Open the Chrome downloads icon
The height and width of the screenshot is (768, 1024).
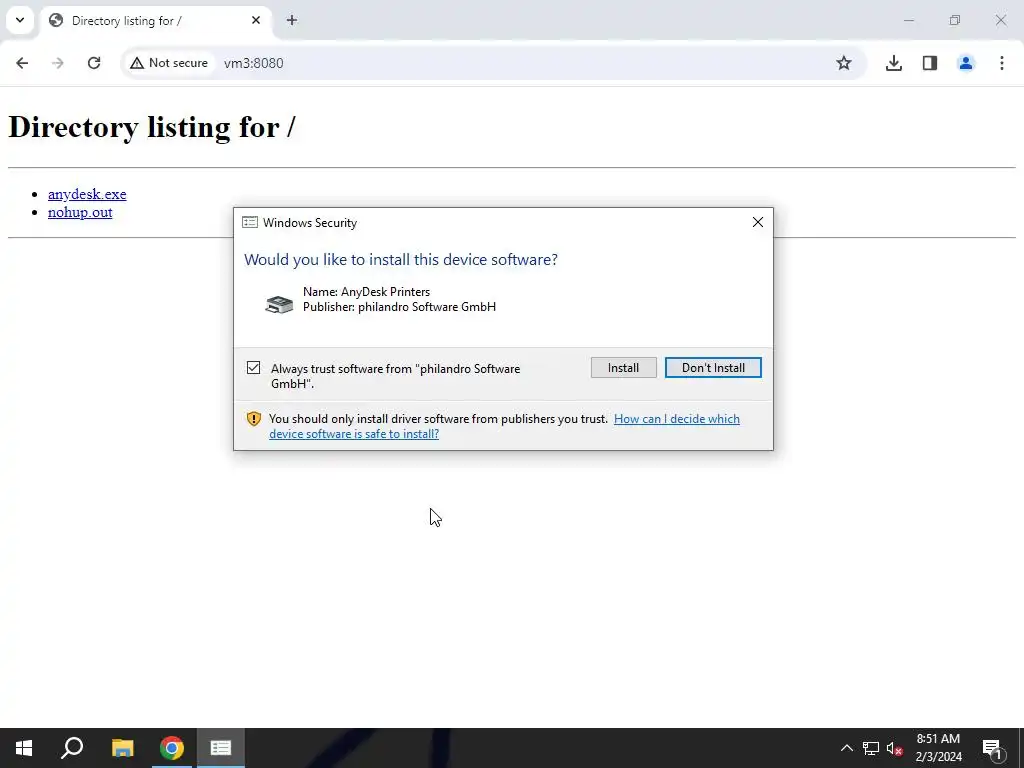click(894, 63)
